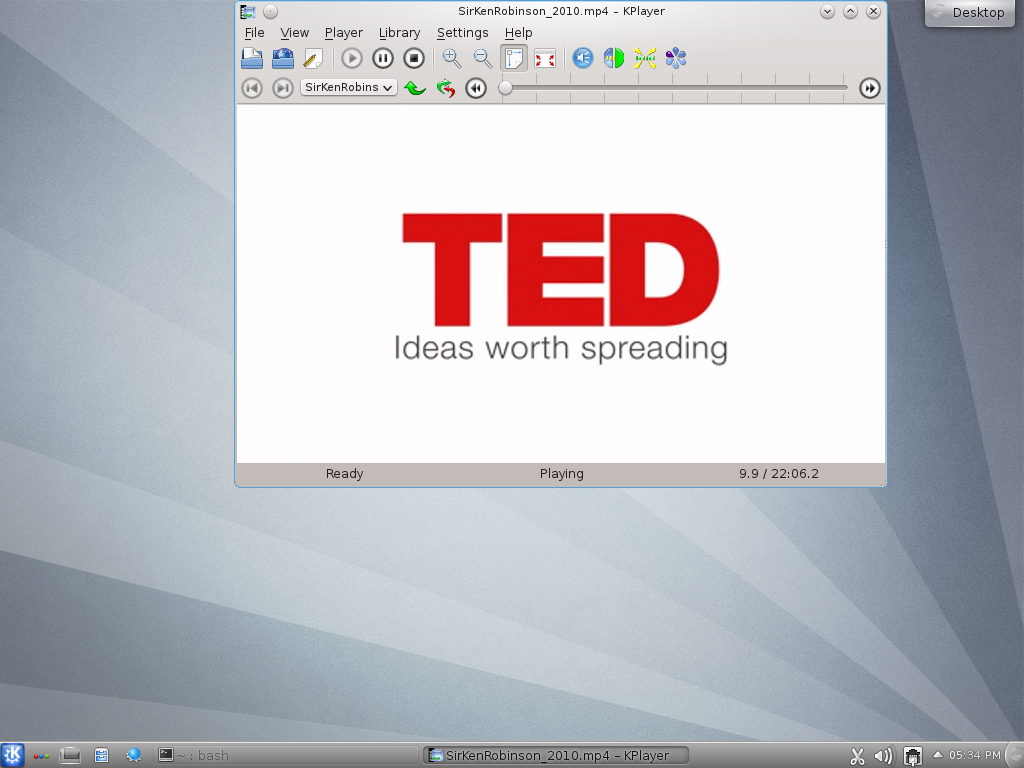Zoom out using the magnifier minus icon

(483, 58)
